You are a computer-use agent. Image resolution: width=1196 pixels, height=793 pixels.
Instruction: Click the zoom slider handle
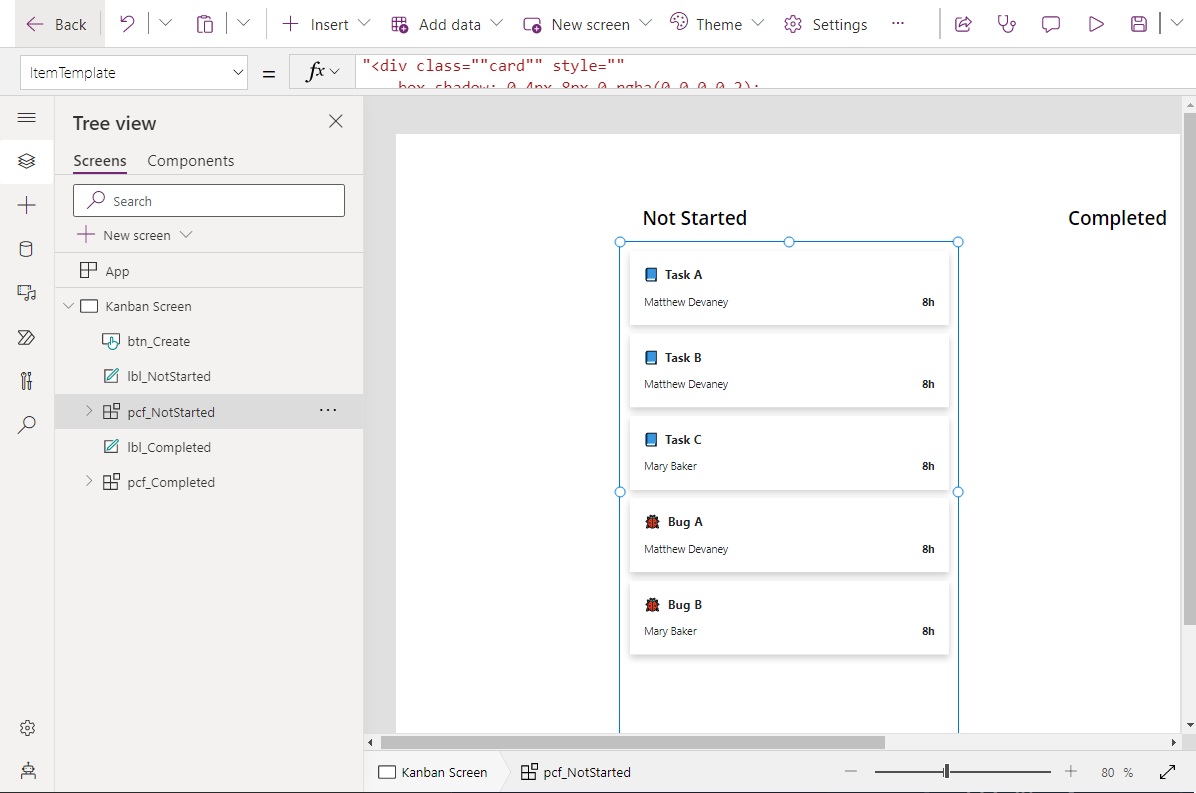[x=946, y=772]
